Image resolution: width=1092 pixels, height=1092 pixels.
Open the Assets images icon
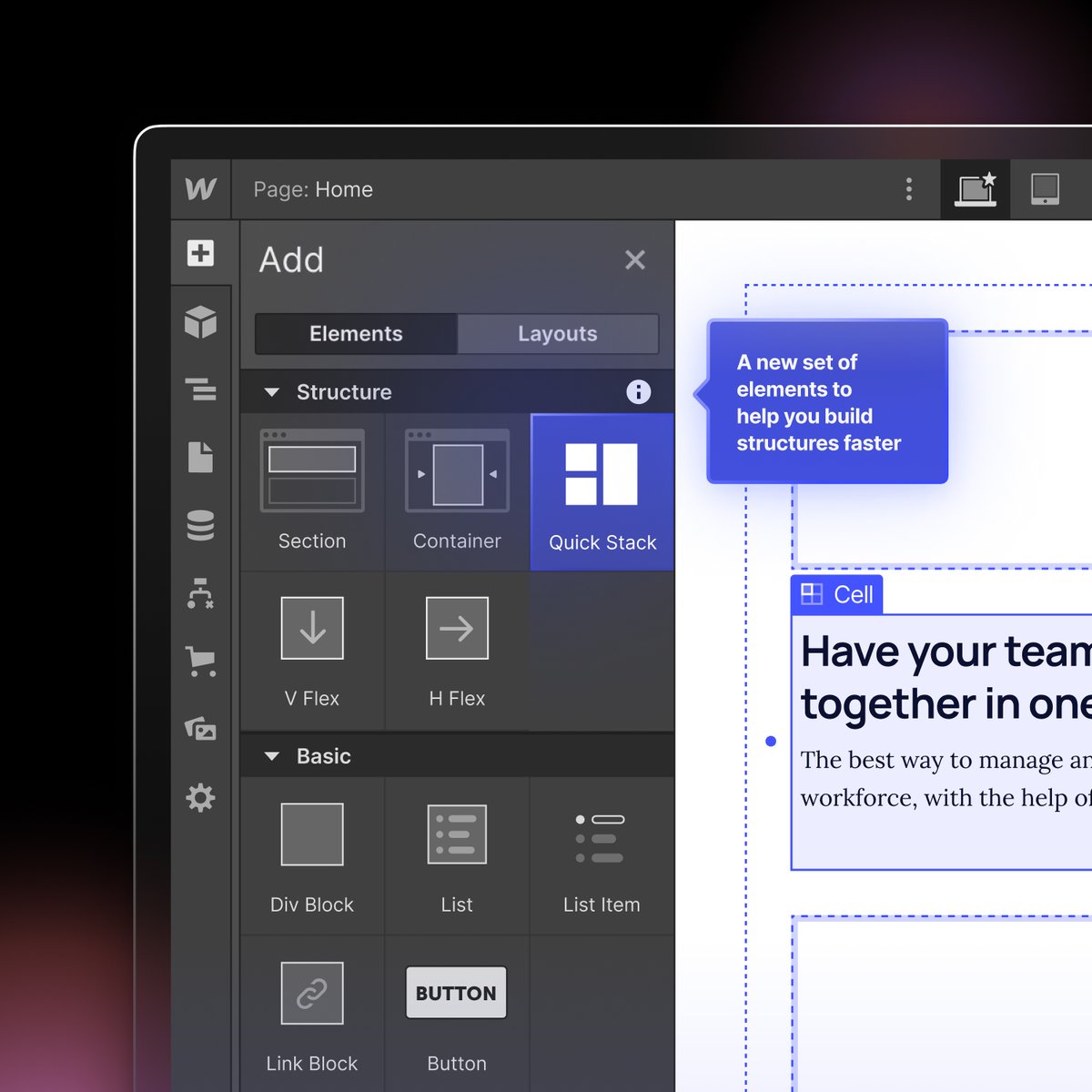click(200, 729)
